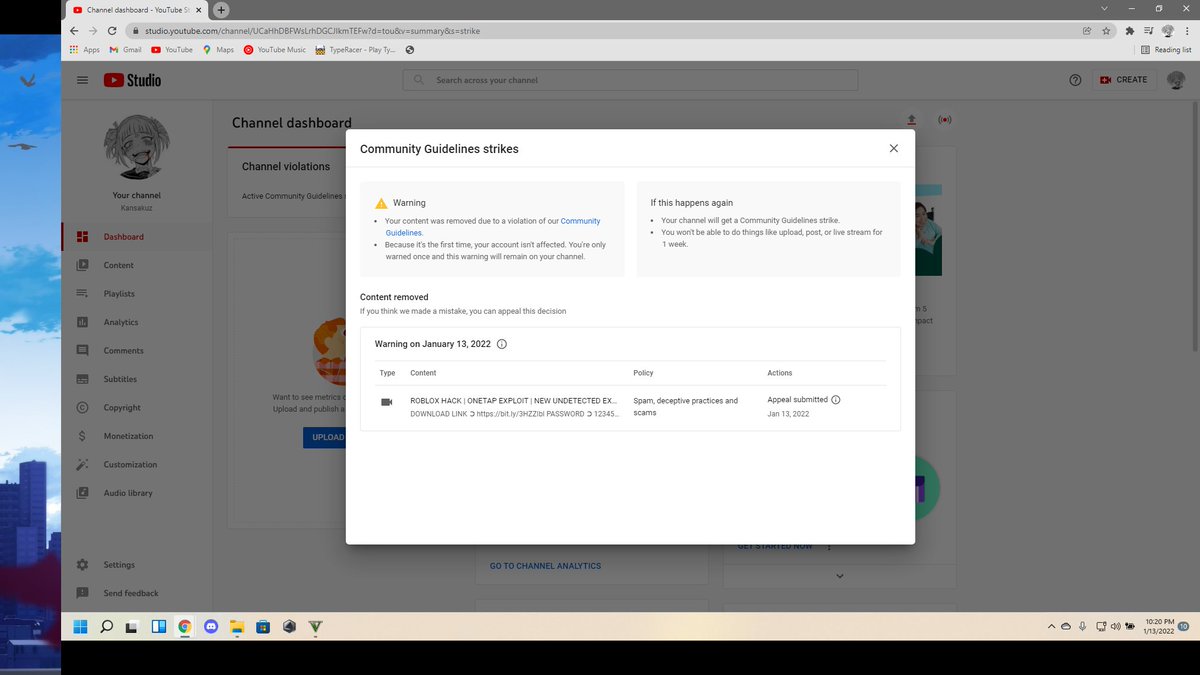Open Monetization in the sidebar

tap(137, 436)
